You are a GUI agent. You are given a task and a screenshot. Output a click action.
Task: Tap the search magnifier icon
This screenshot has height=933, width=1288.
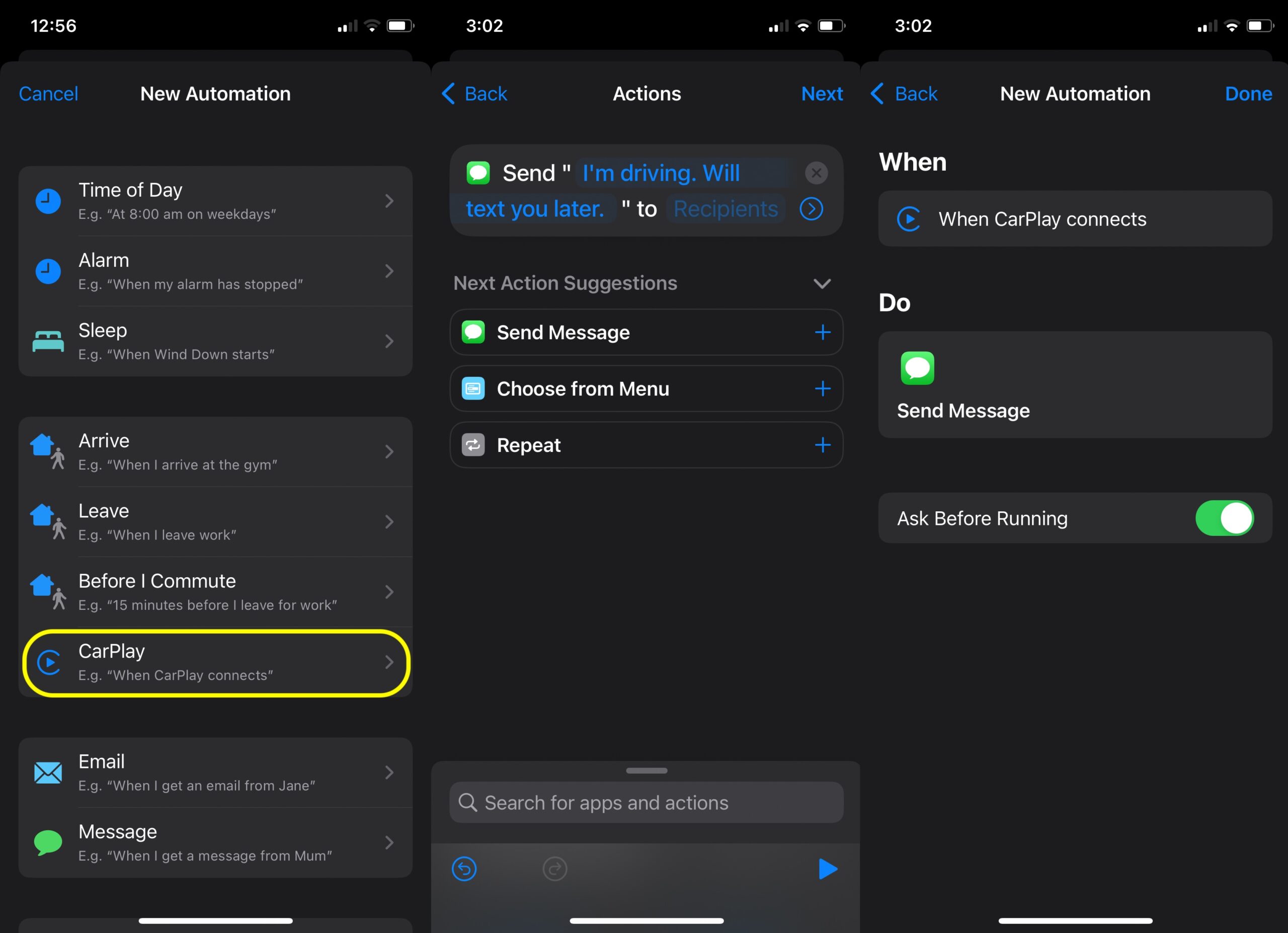click(467, 802)
